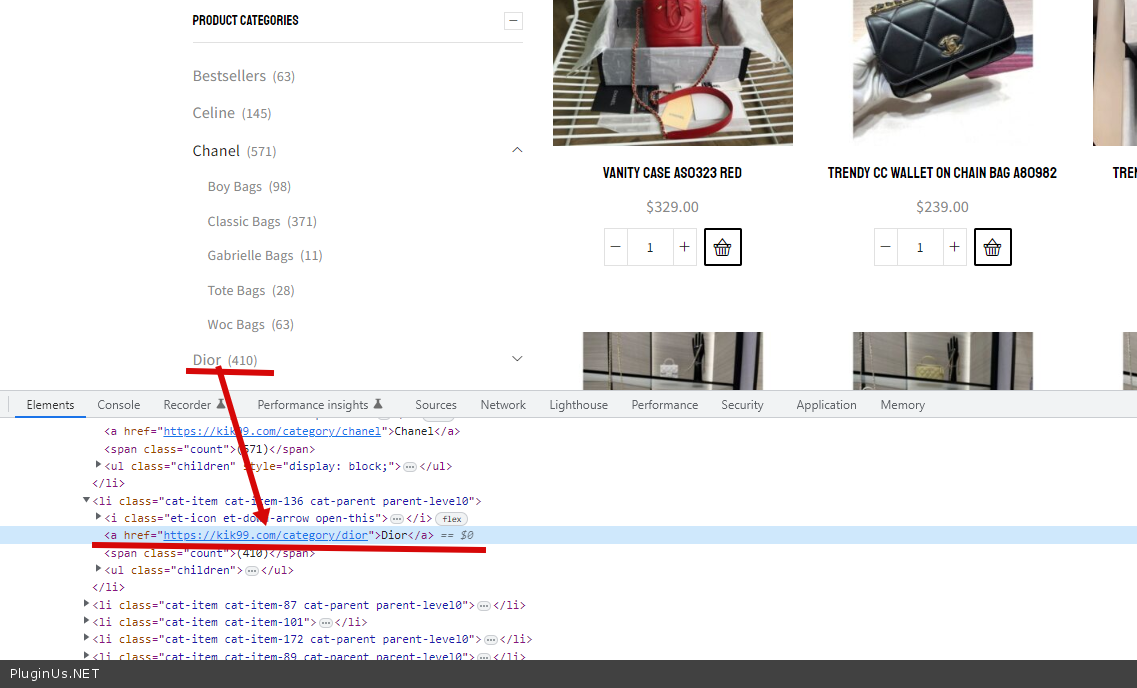Collapse the Product Categories widget
The image size is (1137, 688).
pos(513,20)
